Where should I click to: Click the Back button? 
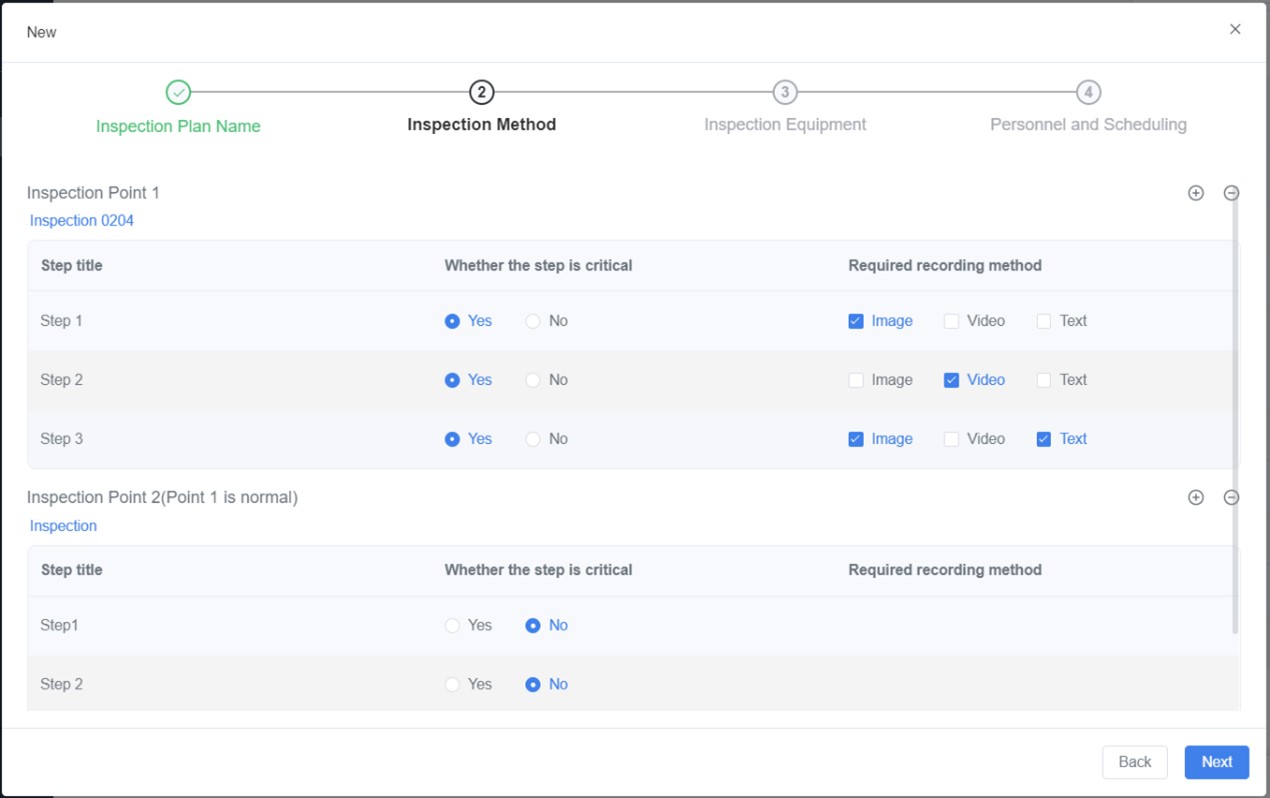pos(1135,761)
